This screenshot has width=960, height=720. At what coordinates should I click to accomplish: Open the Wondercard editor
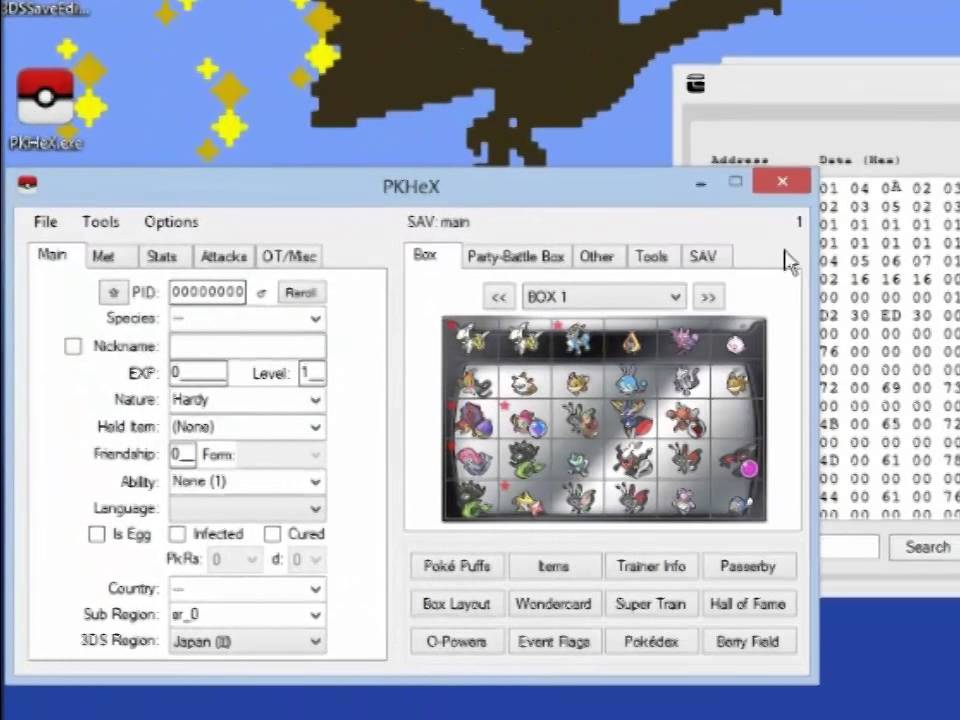tap(553, 604)
